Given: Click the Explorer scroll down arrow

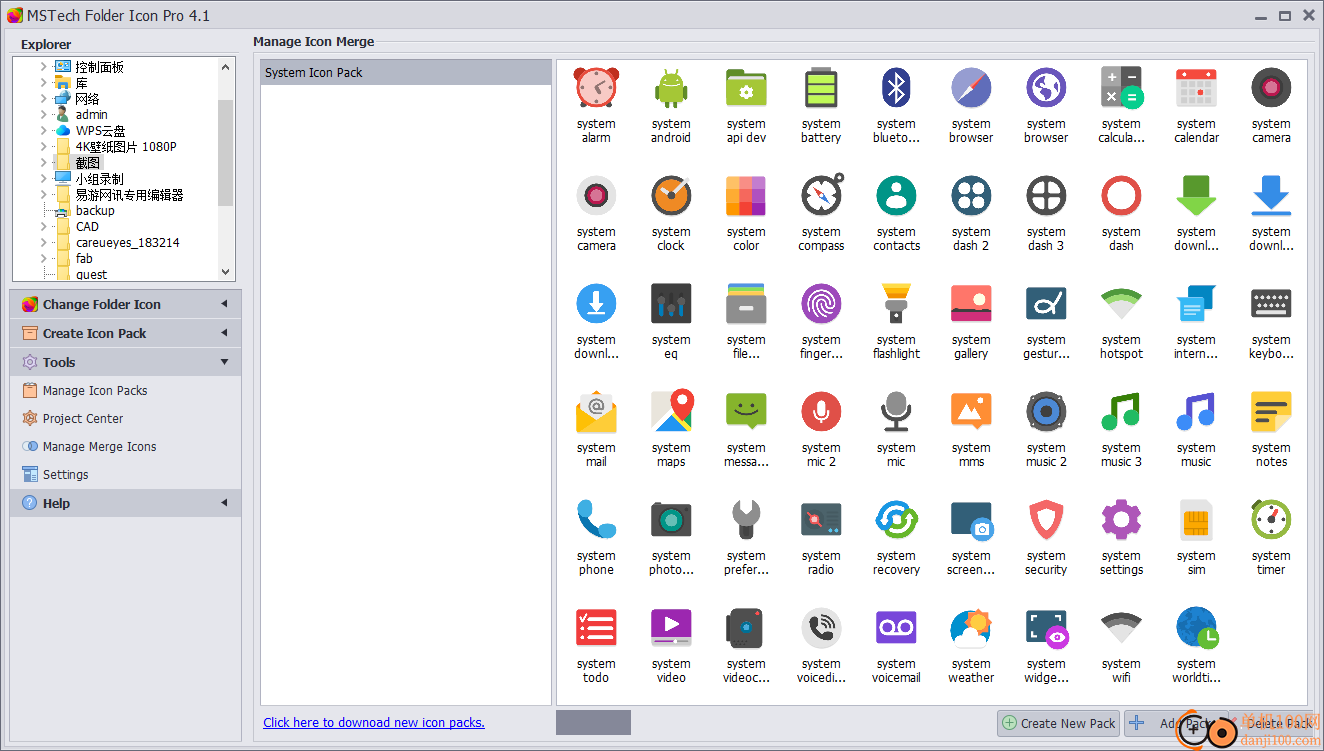Looking at the screenshot, I should point(226,272).
